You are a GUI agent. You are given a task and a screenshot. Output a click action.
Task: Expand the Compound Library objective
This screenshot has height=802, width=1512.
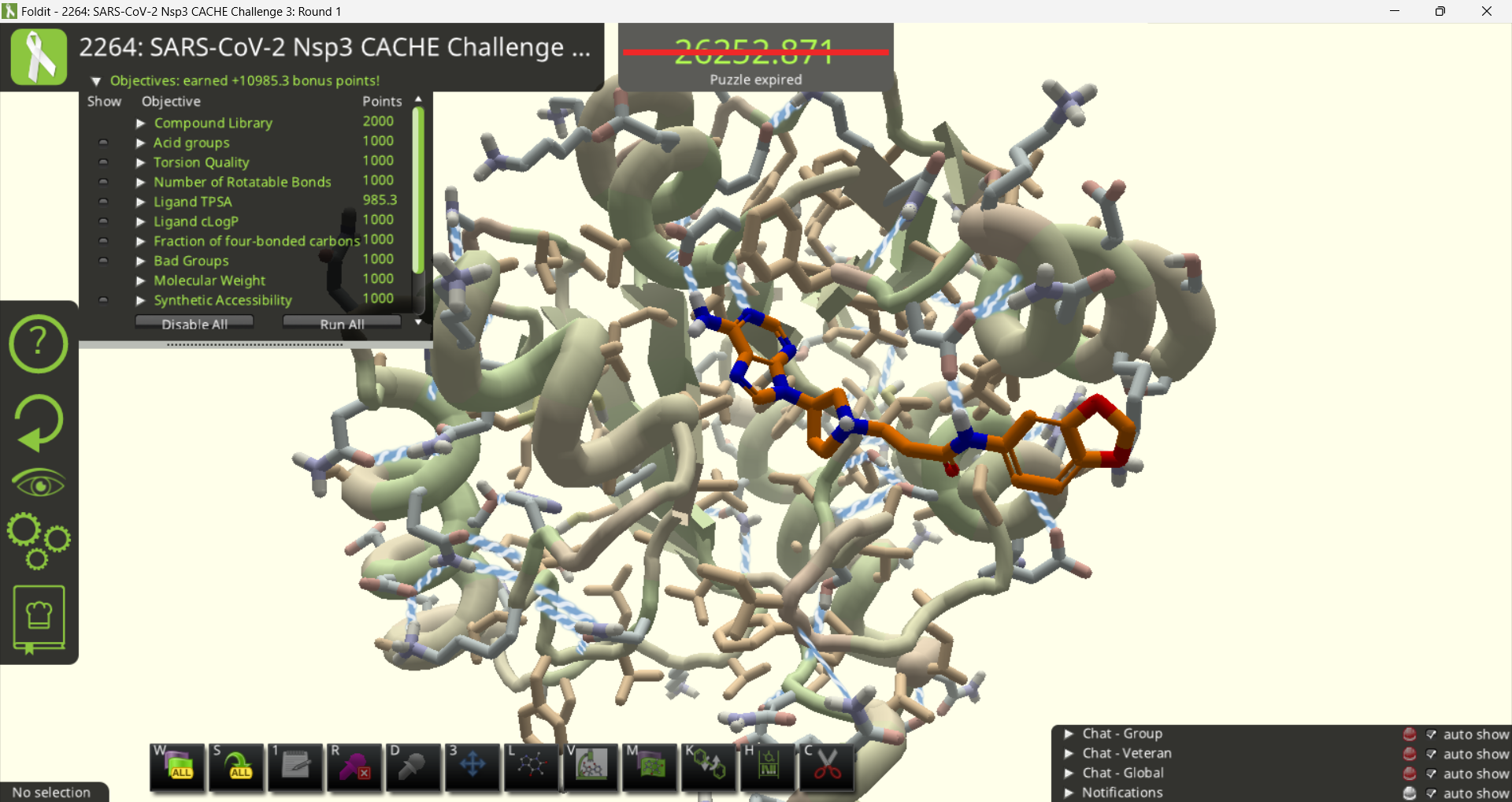(141, 123)
